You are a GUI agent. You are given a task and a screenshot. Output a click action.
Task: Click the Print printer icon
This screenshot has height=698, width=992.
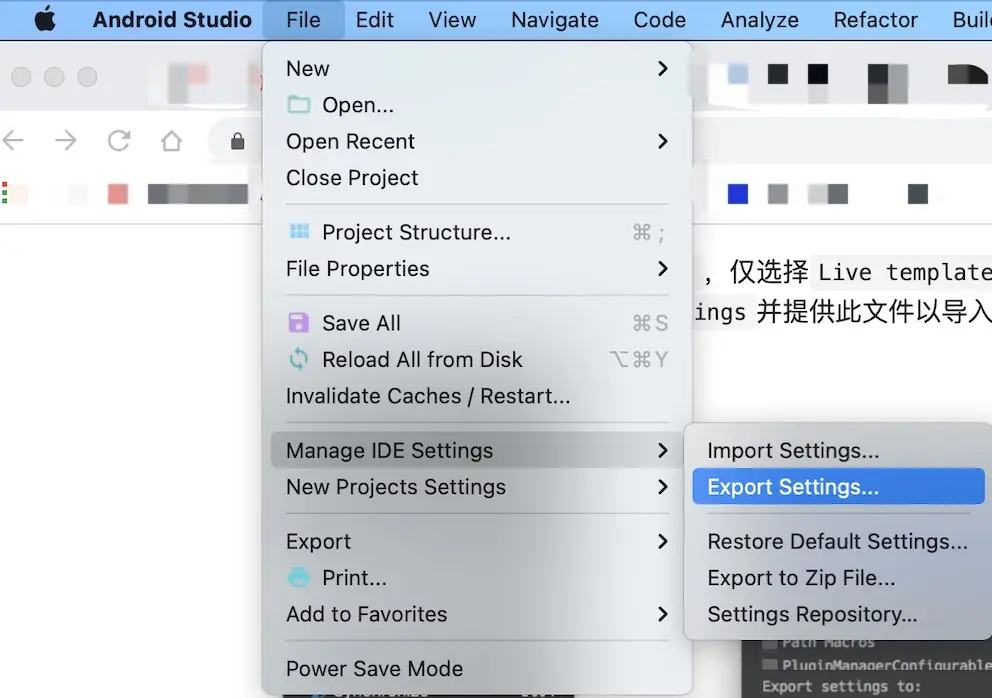point(299,578)
